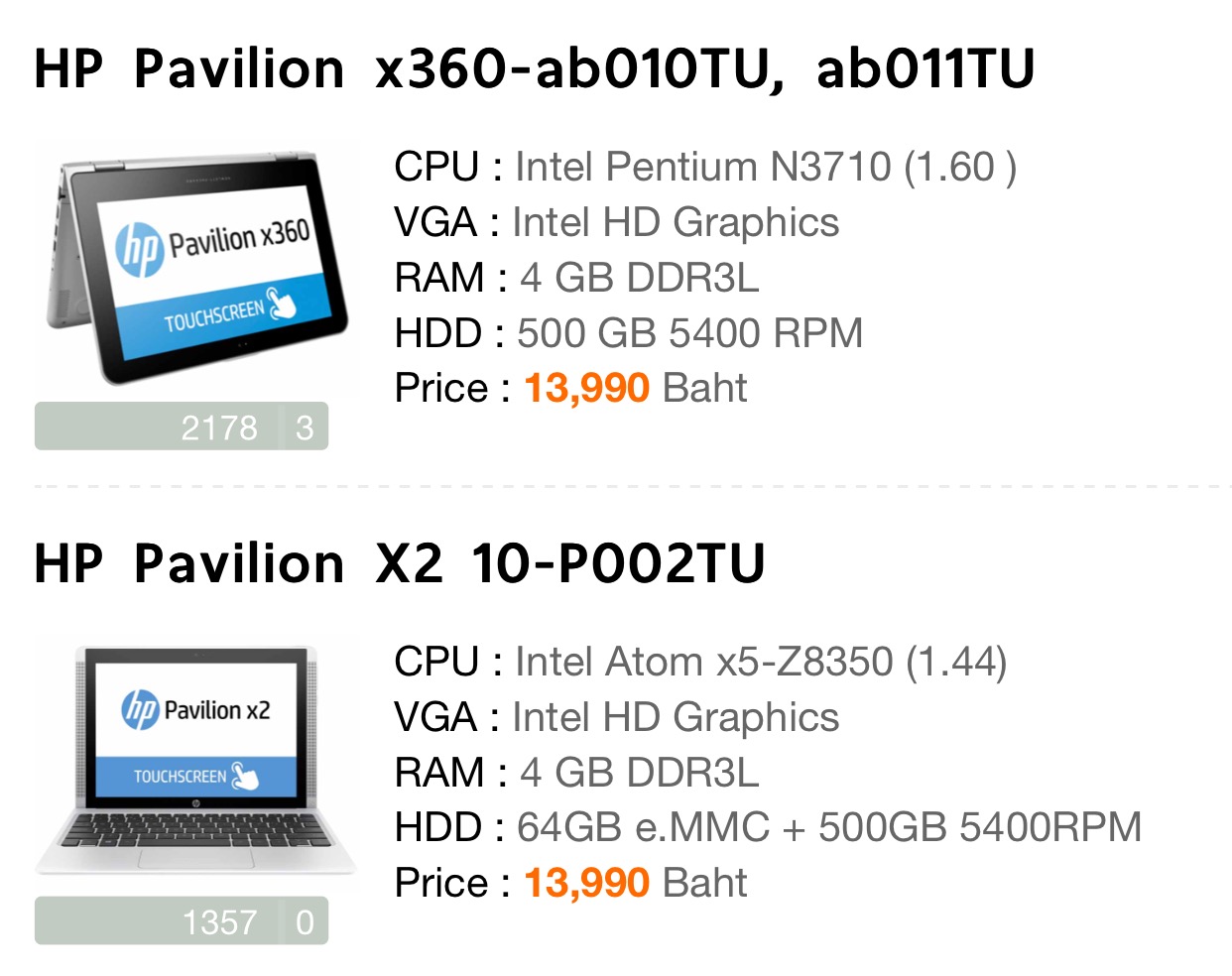Screen dimensions: 1232x976
Task: Open the HP Pavilion X2 10-P002TU title link
Action: pos(400,564)
